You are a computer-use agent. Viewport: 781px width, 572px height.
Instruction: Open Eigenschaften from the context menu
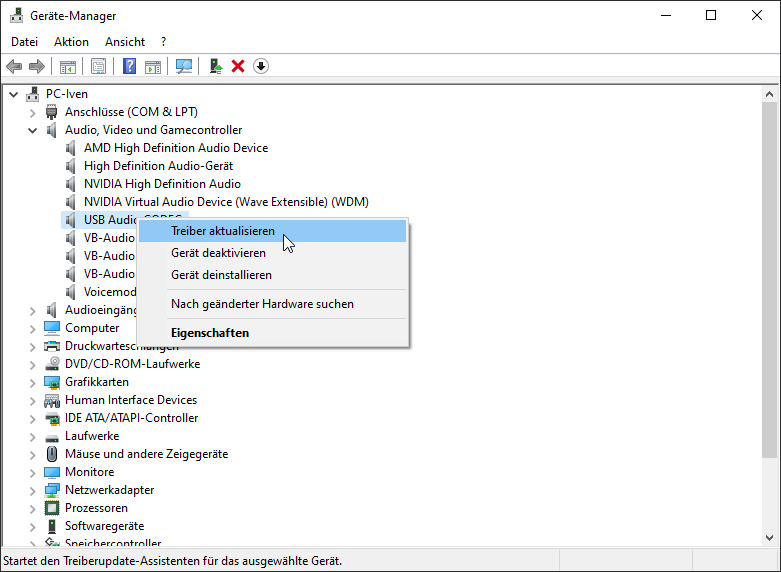pos(210,333)
